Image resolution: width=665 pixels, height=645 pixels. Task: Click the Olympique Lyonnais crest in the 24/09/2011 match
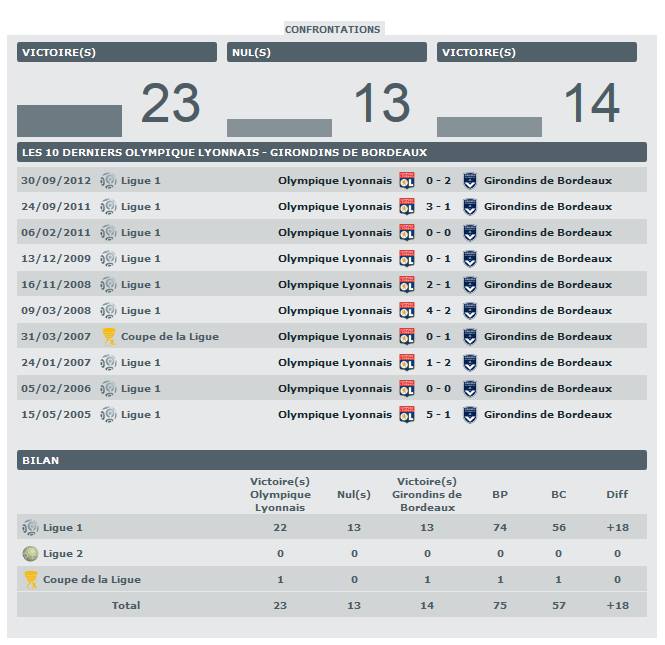click(407, 207)
